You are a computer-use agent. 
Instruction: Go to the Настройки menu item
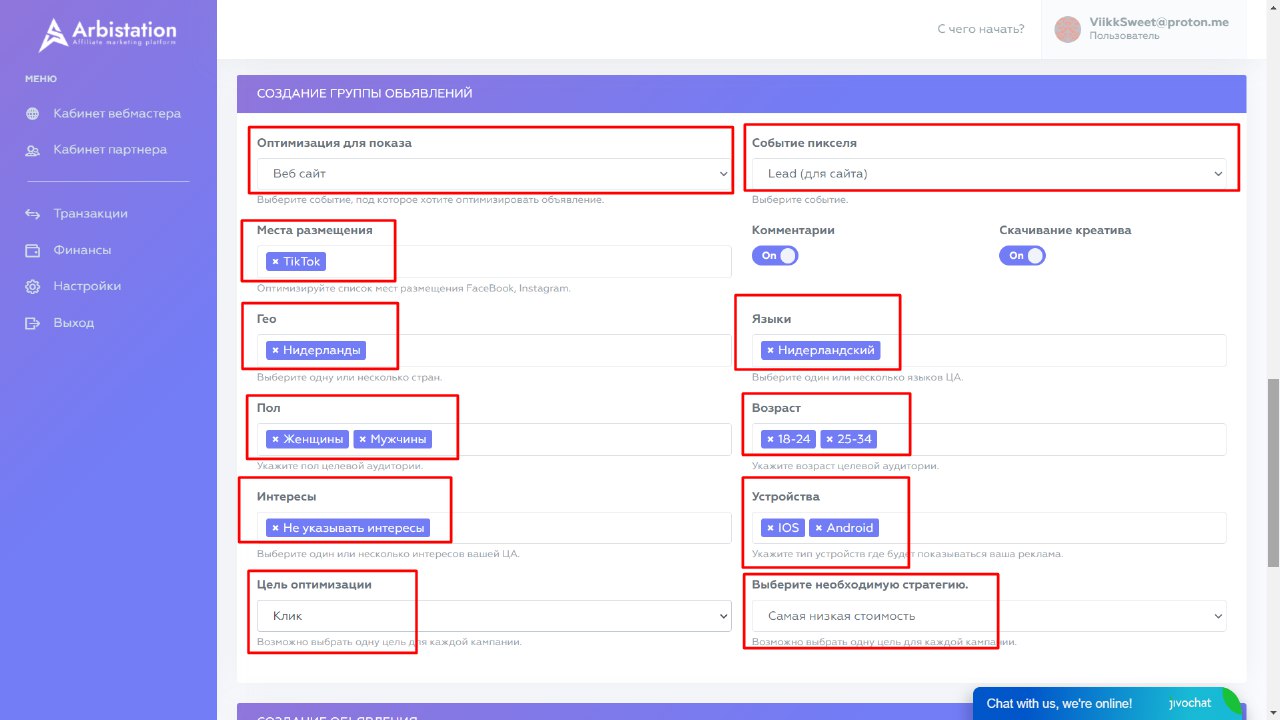click(87, 287)
